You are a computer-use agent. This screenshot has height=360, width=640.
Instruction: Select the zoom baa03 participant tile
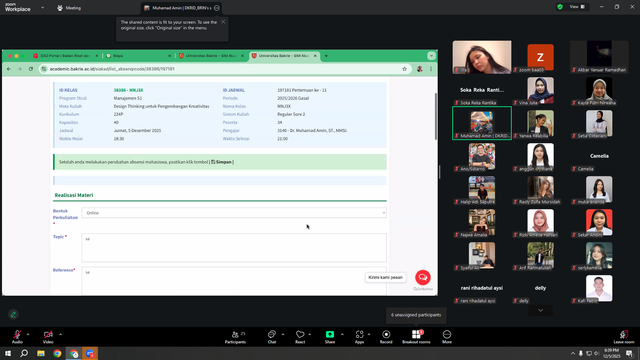540,57
